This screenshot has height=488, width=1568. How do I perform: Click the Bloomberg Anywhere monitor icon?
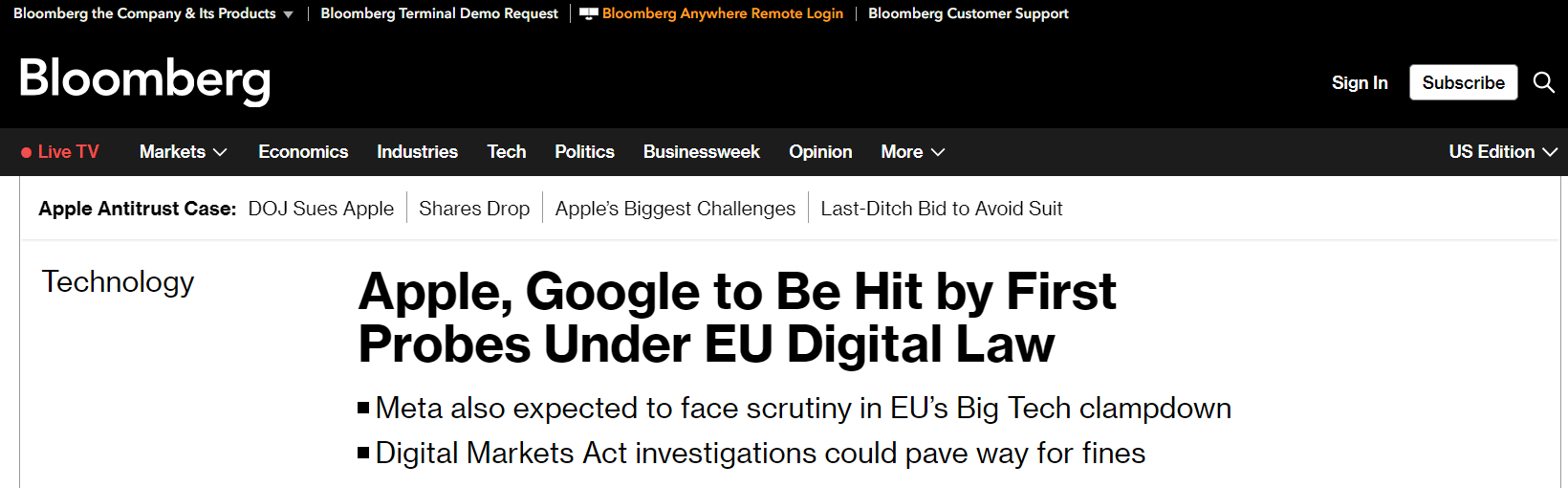(x=588, y=13)
